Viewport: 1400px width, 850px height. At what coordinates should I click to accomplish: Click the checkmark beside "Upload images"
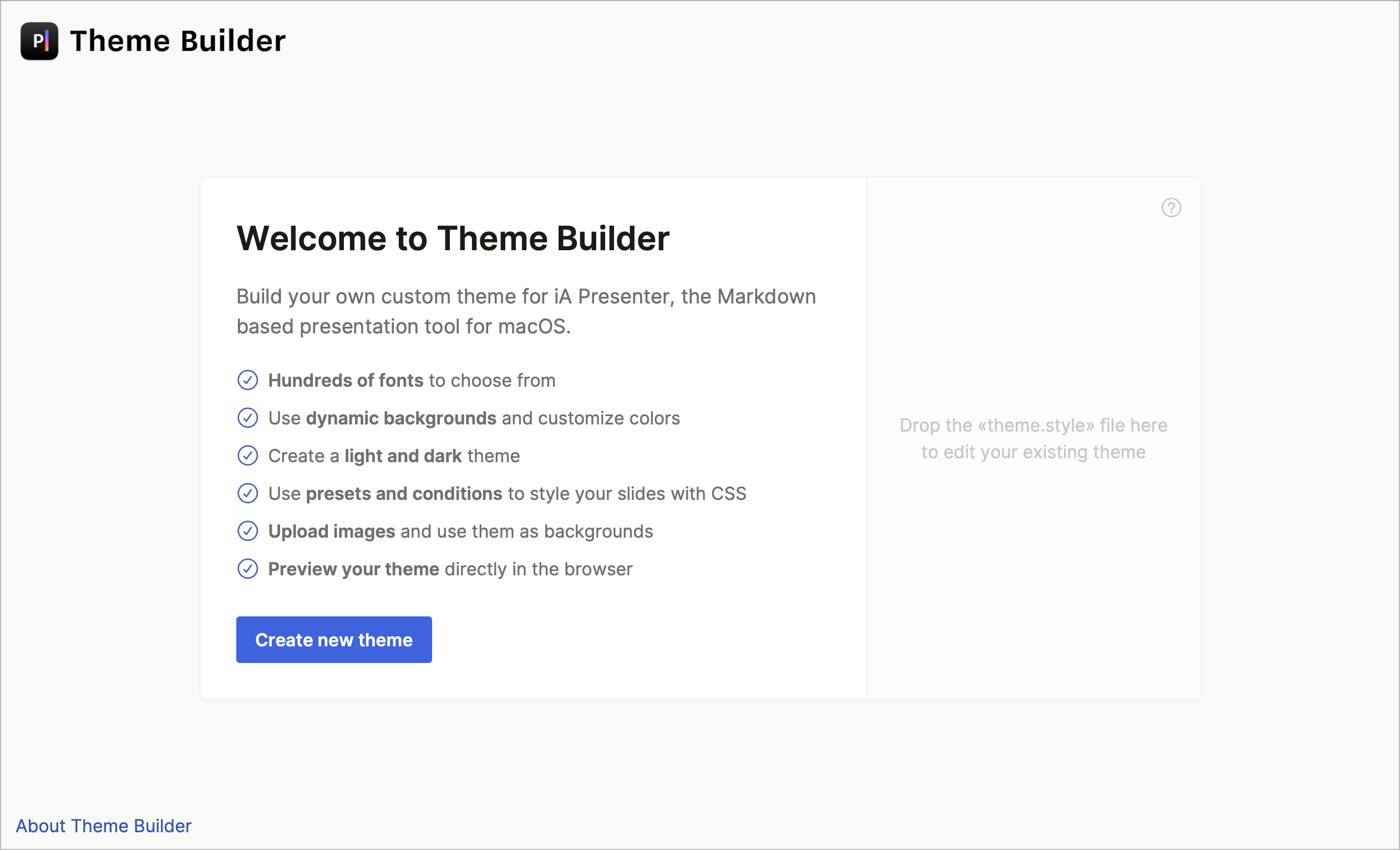pos(248,530)
